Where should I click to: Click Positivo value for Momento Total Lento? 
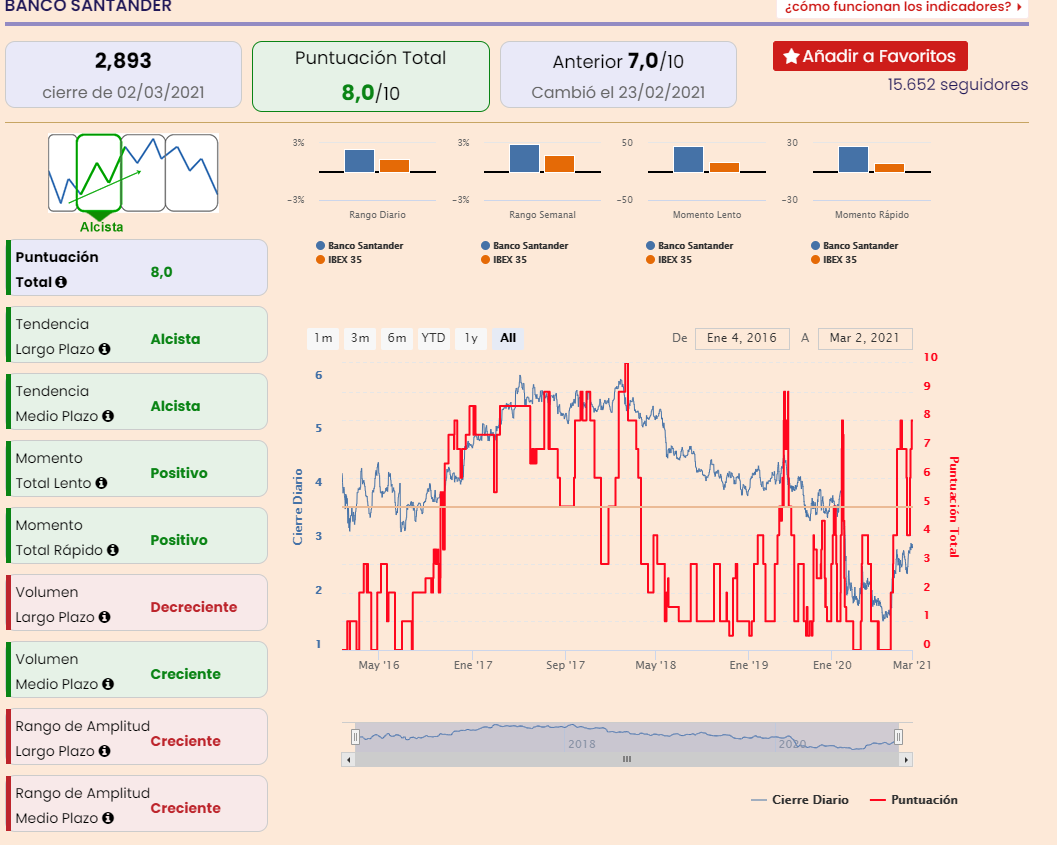[179, 473]
